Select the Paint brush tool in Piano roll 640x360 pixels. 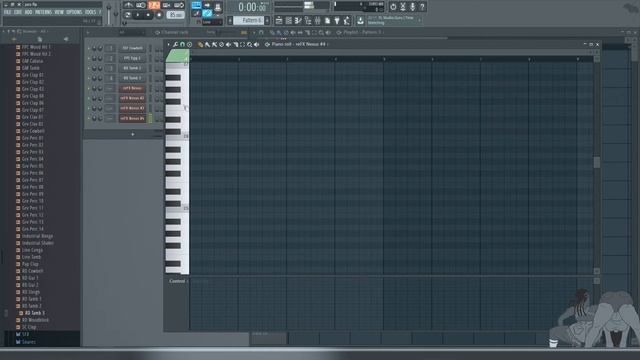pyautogui.click(x=207, y=44)
